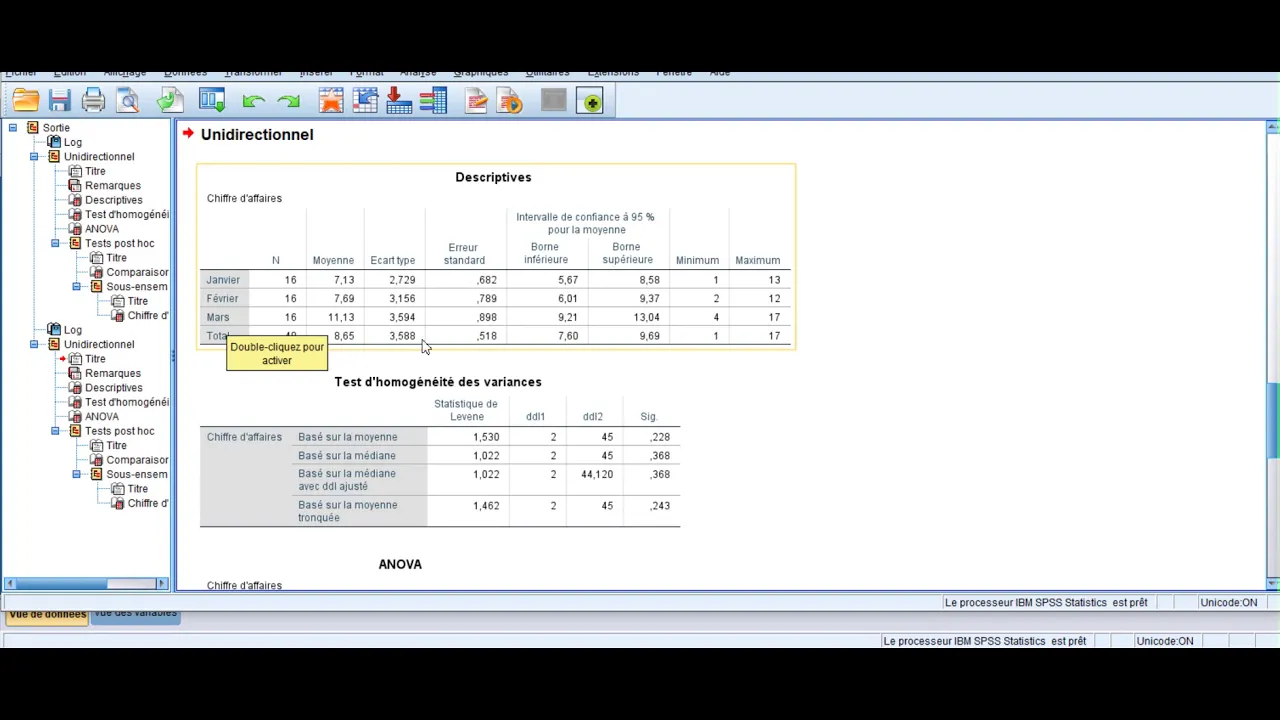1280x720 pixels.
Task: Click the Janvier row label
Action: pyautogui.click(x=223, y=280)
